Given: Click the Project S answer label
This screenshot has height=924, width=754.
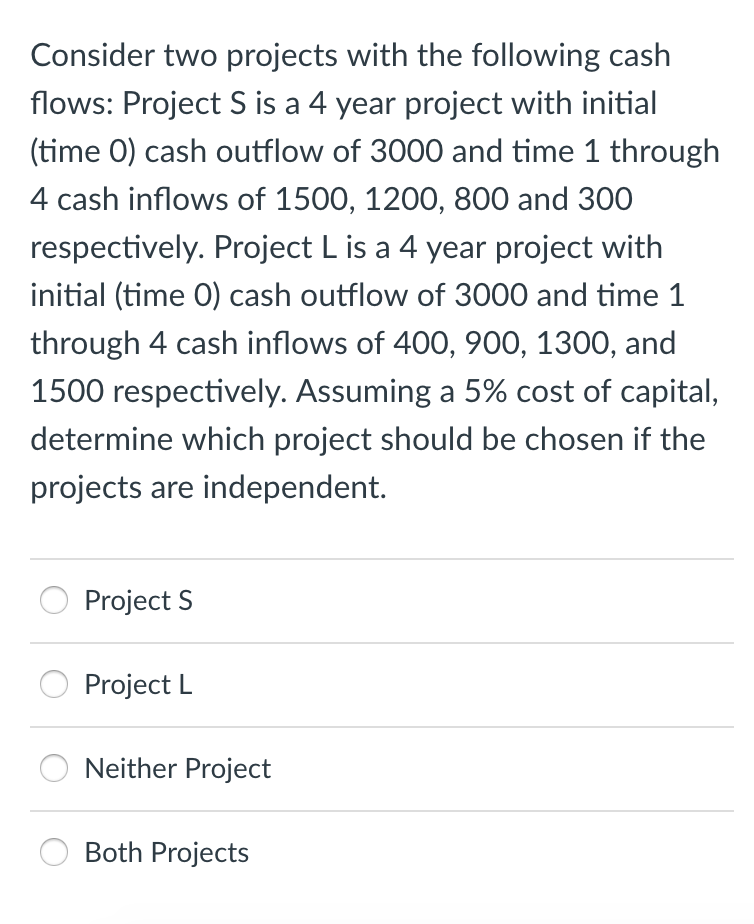Looking at the screenshot, I should coord(138,601).
